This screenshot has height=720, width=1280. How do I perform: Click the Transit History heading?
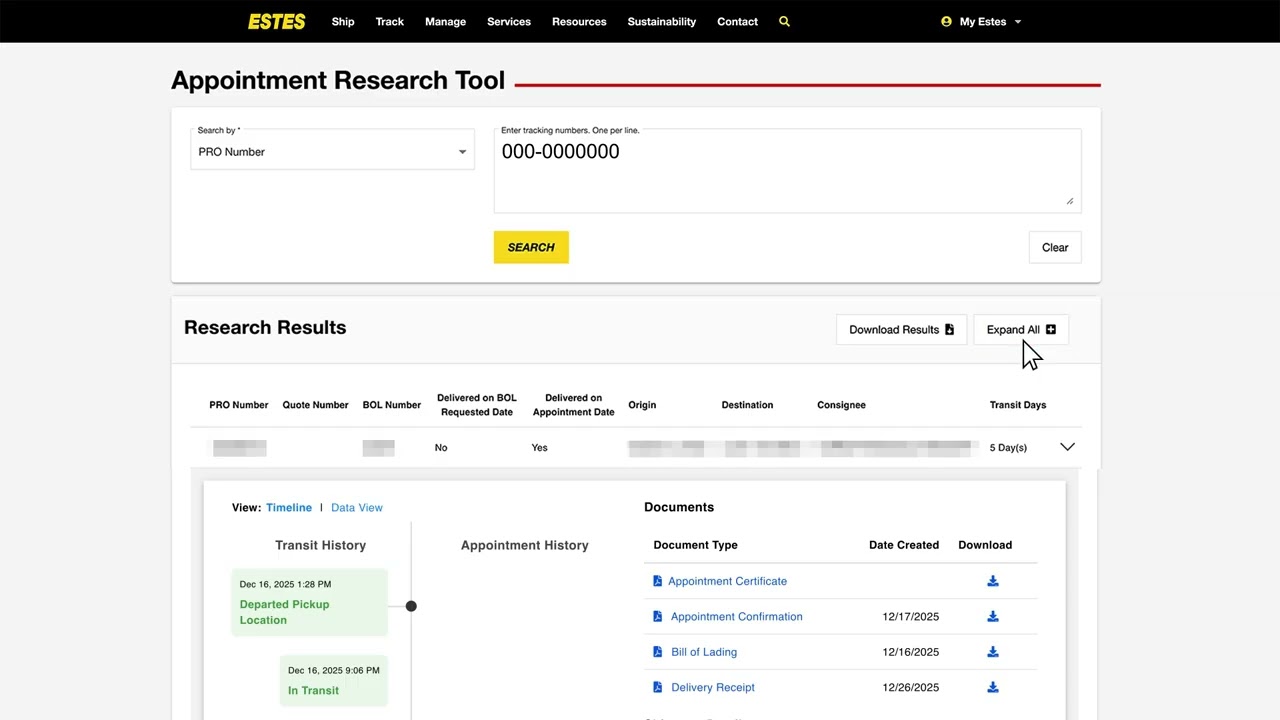(x=320, y=545)
